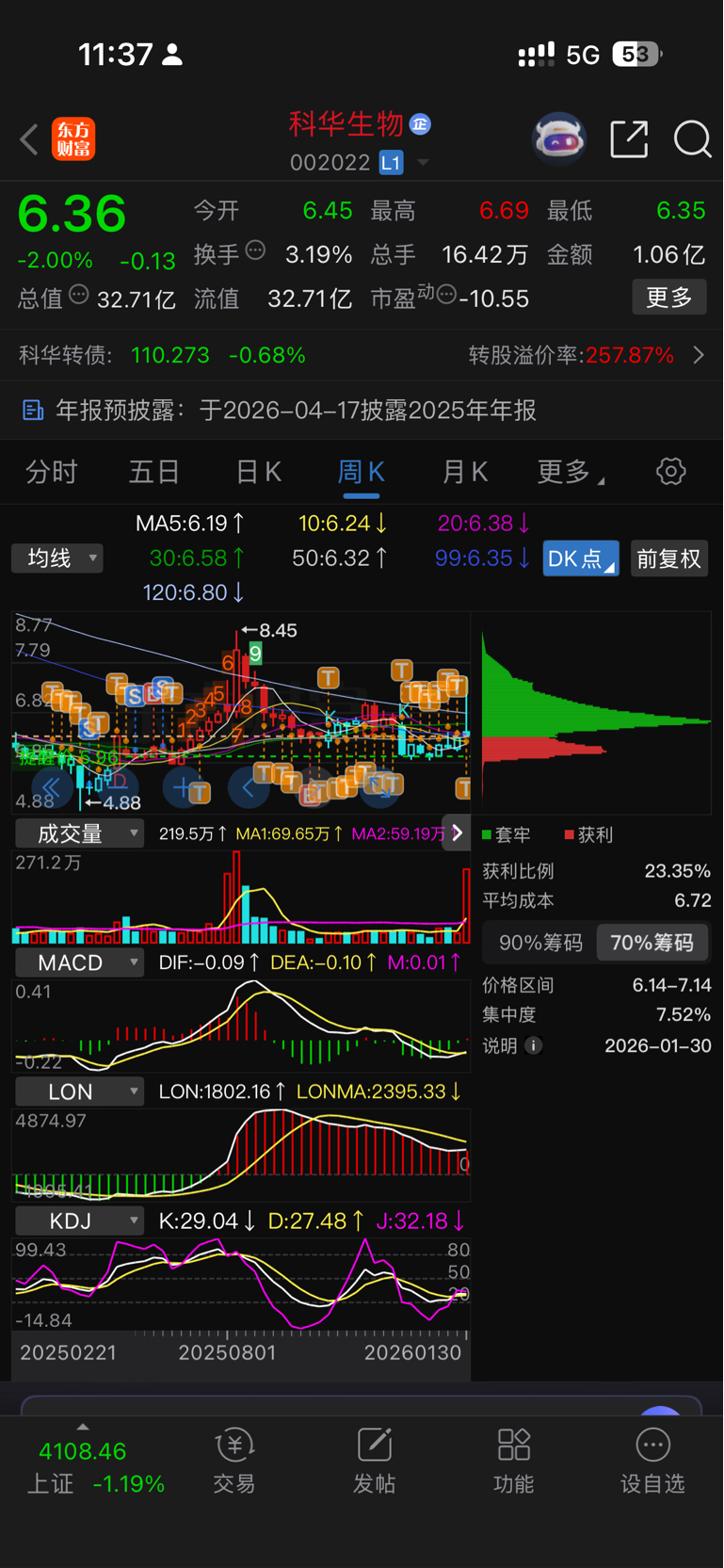724x1568 pixels.
Task: Tap the double-left rewind chart button
Action: pyautogui.click(x=51, y=787)
